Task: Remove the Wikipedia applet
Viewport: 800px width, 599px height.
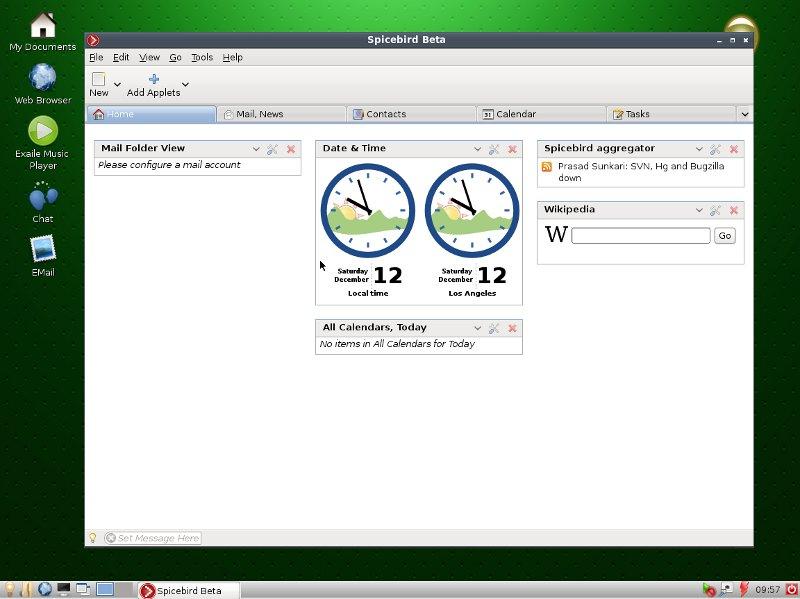Action: pos(734,210)
